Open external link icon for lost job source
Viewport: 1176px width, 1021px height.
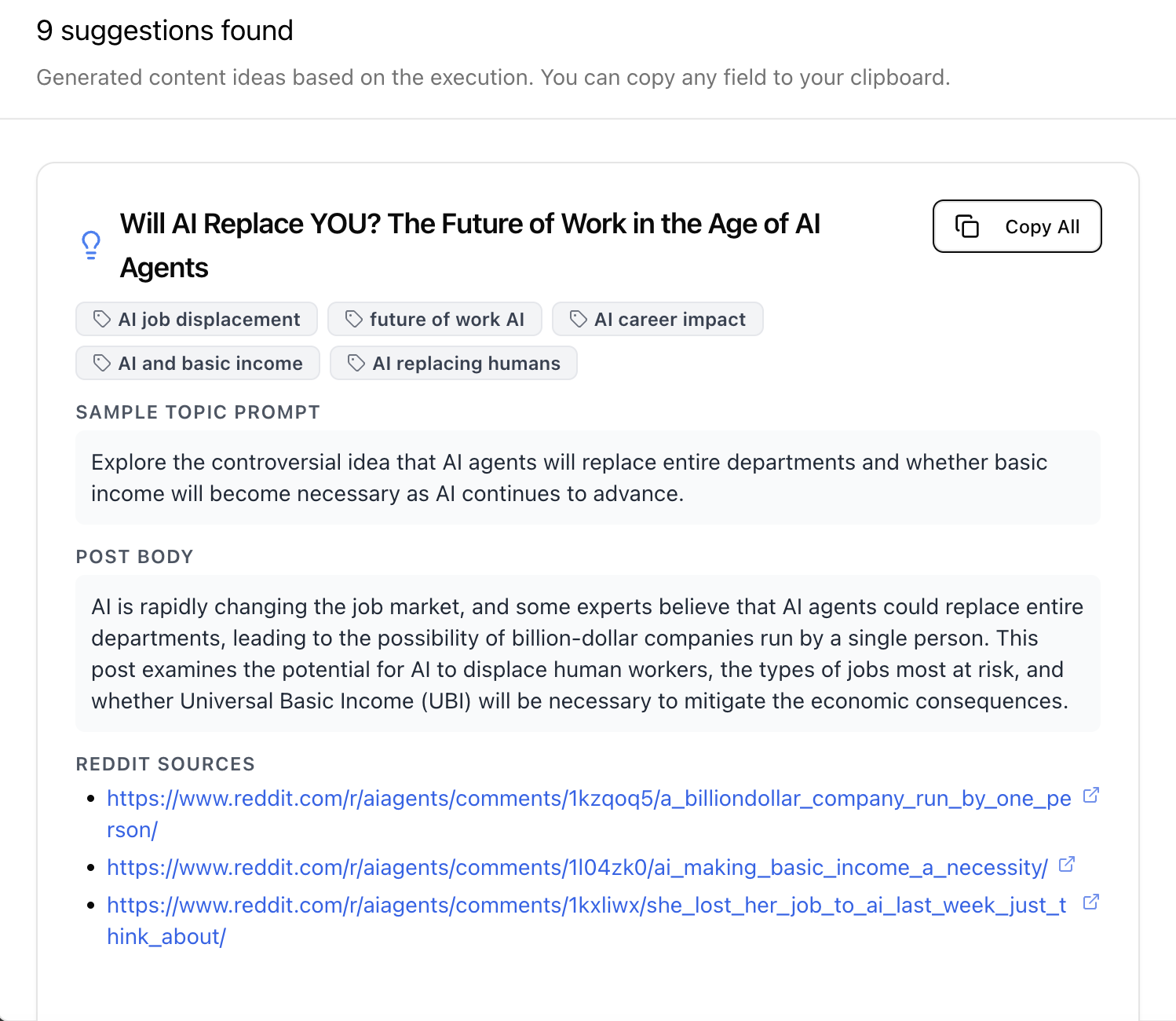coord(1090,902)
